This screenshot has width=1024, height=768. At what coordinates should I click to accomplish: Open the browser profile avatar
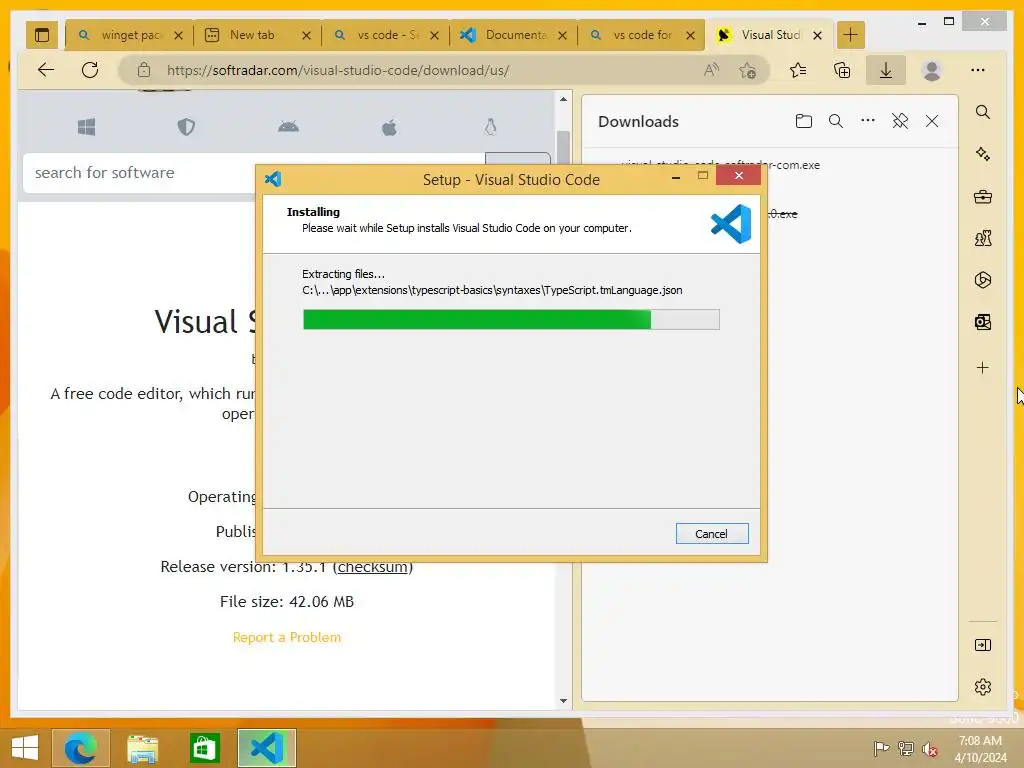click(x=932, y=70)
